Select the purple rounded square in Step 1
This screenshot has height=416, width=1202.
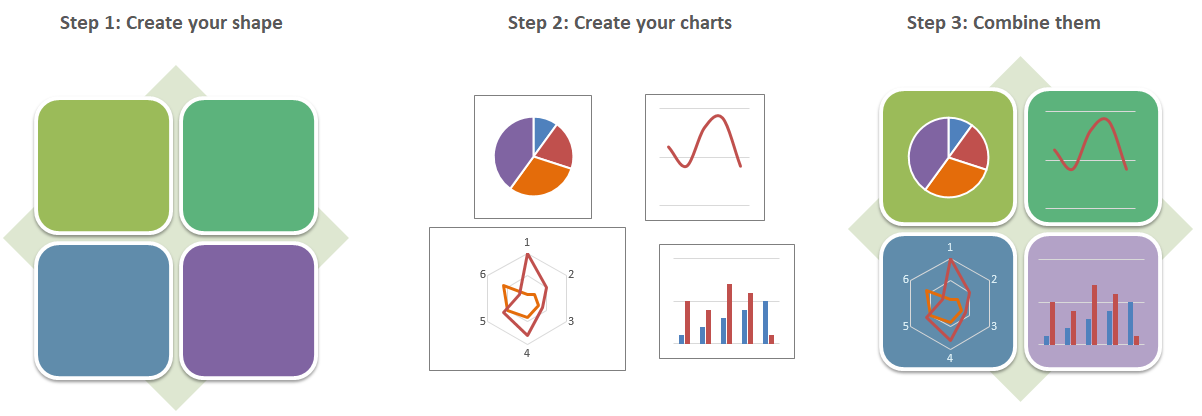pos(248,310)
